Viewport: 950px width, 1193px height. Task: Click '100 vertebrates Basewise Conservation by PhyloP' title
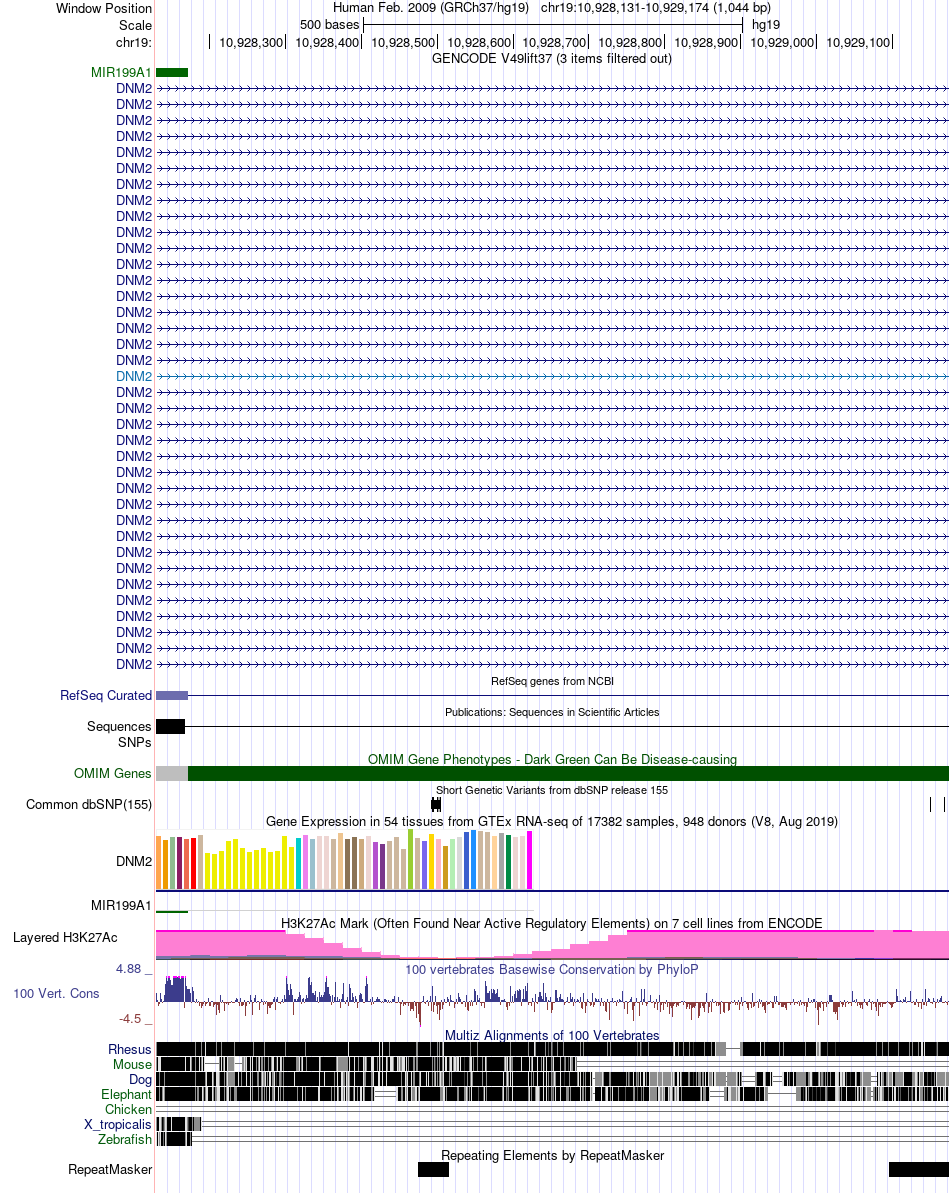point(552,969)
